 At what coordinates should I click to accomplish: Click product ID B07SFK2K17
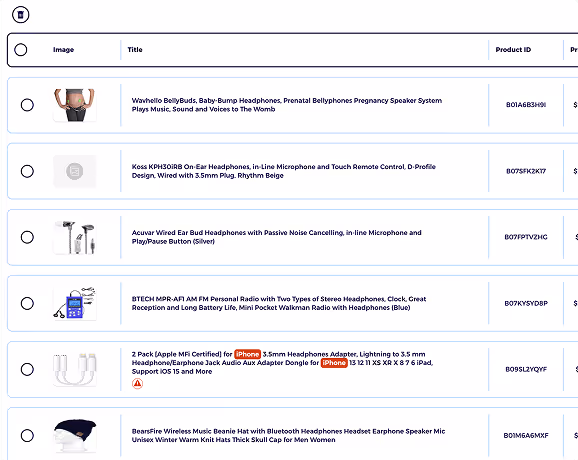526,171
